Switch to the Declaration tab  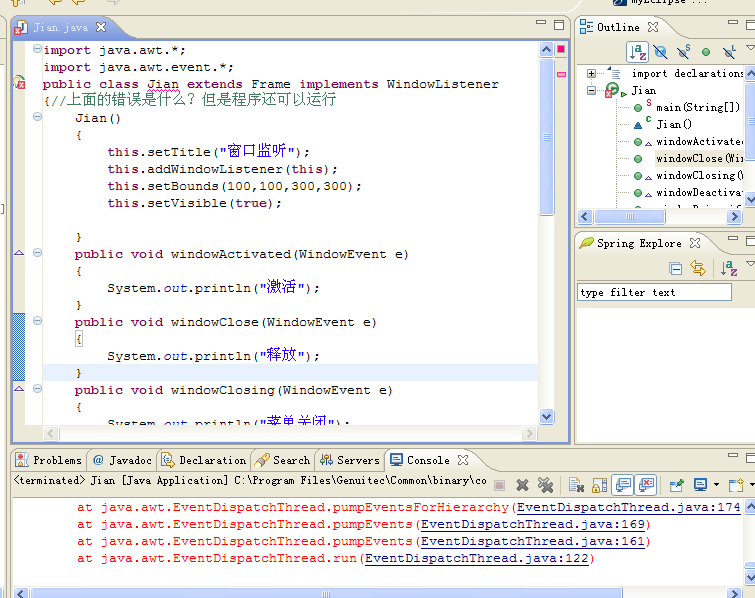coord(204,460)
